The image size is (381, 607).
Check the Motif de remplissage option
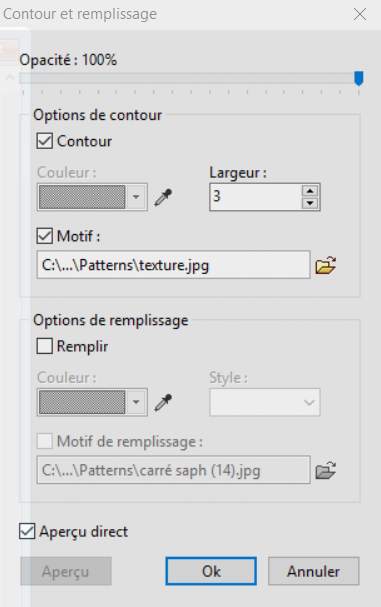(45, 441)
